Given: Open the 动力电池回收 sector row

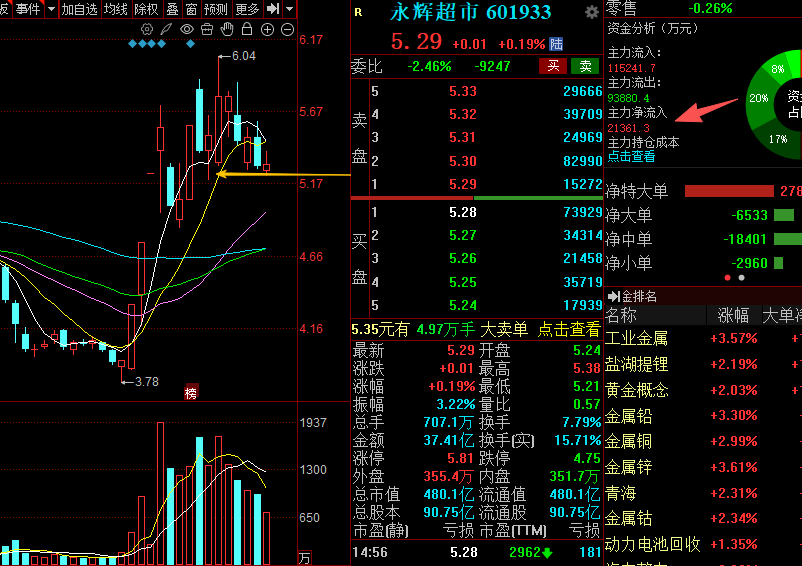Looking at the screenshot, I should tap(703, 544).
